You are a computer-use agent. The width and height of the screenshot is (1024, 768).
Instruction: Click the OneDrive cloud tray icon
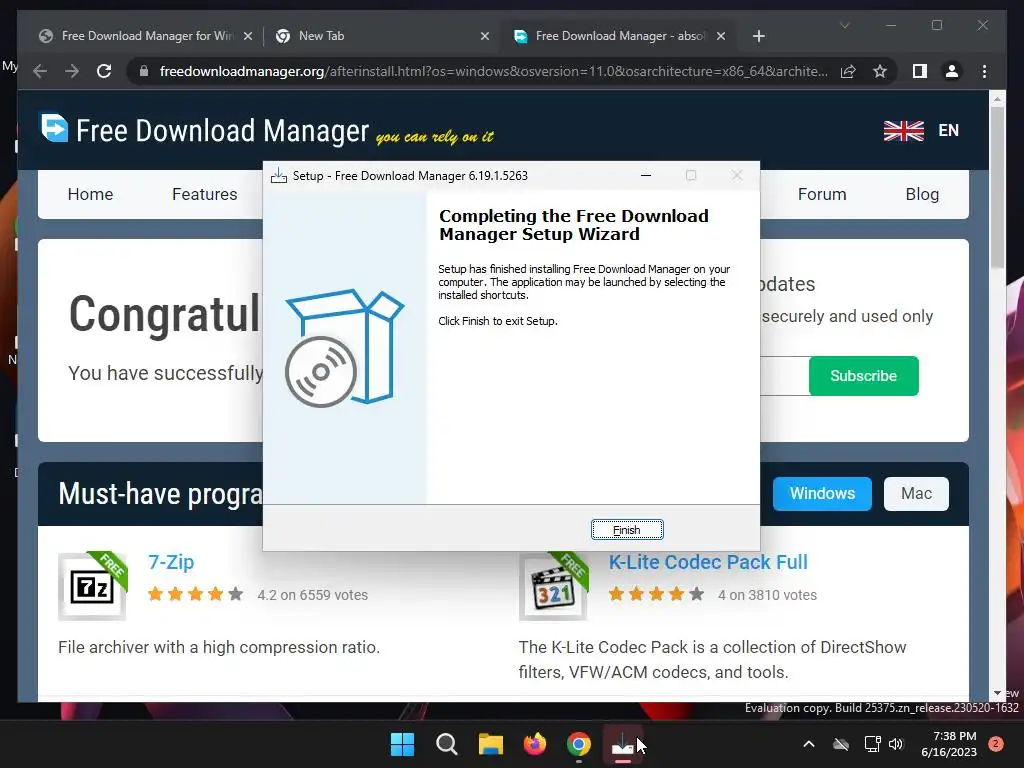[x=841, y=744]
